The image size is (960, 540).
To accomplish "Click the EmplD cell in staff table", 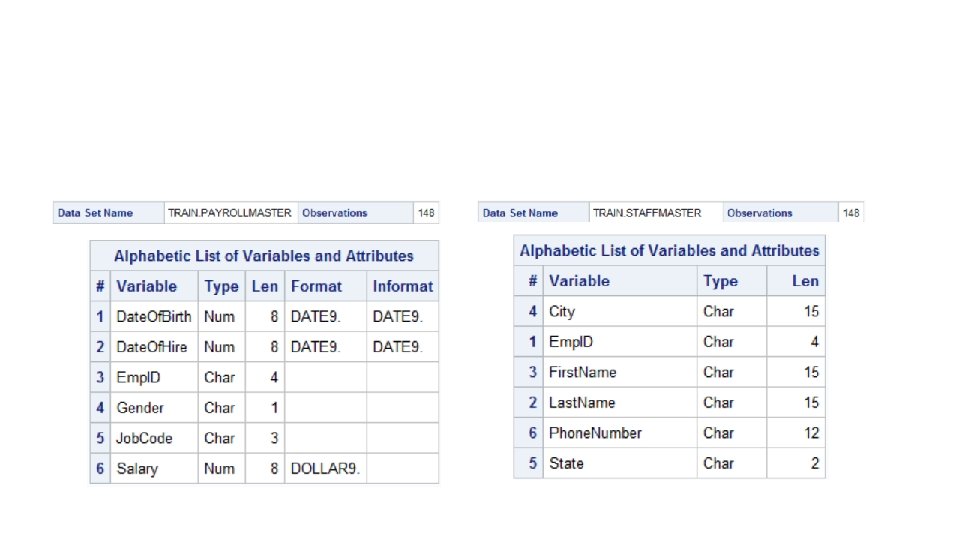I will click(x=620, y=342).
